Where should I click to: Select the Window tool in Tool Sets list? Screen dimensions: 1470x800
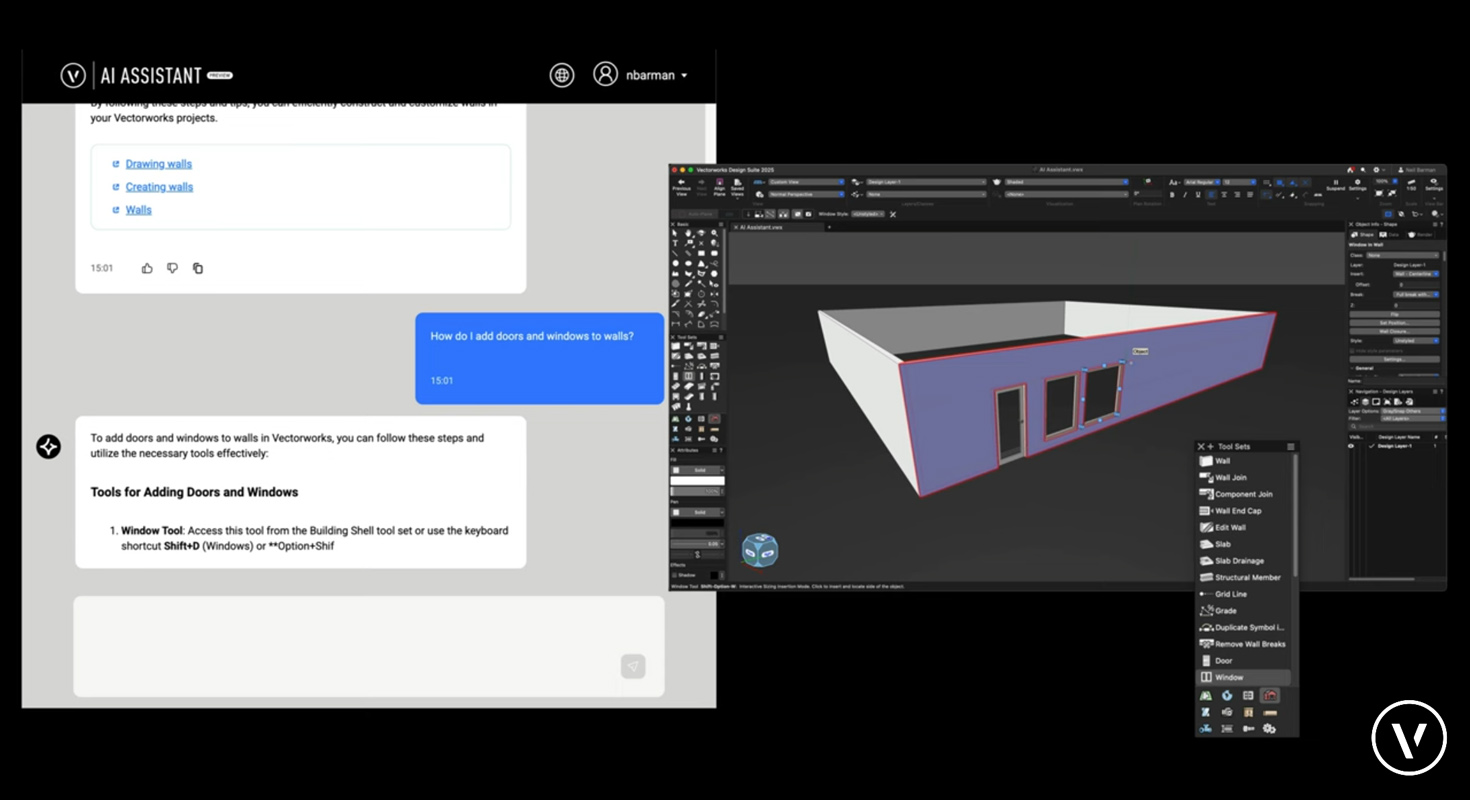(x=1229, y=677)
